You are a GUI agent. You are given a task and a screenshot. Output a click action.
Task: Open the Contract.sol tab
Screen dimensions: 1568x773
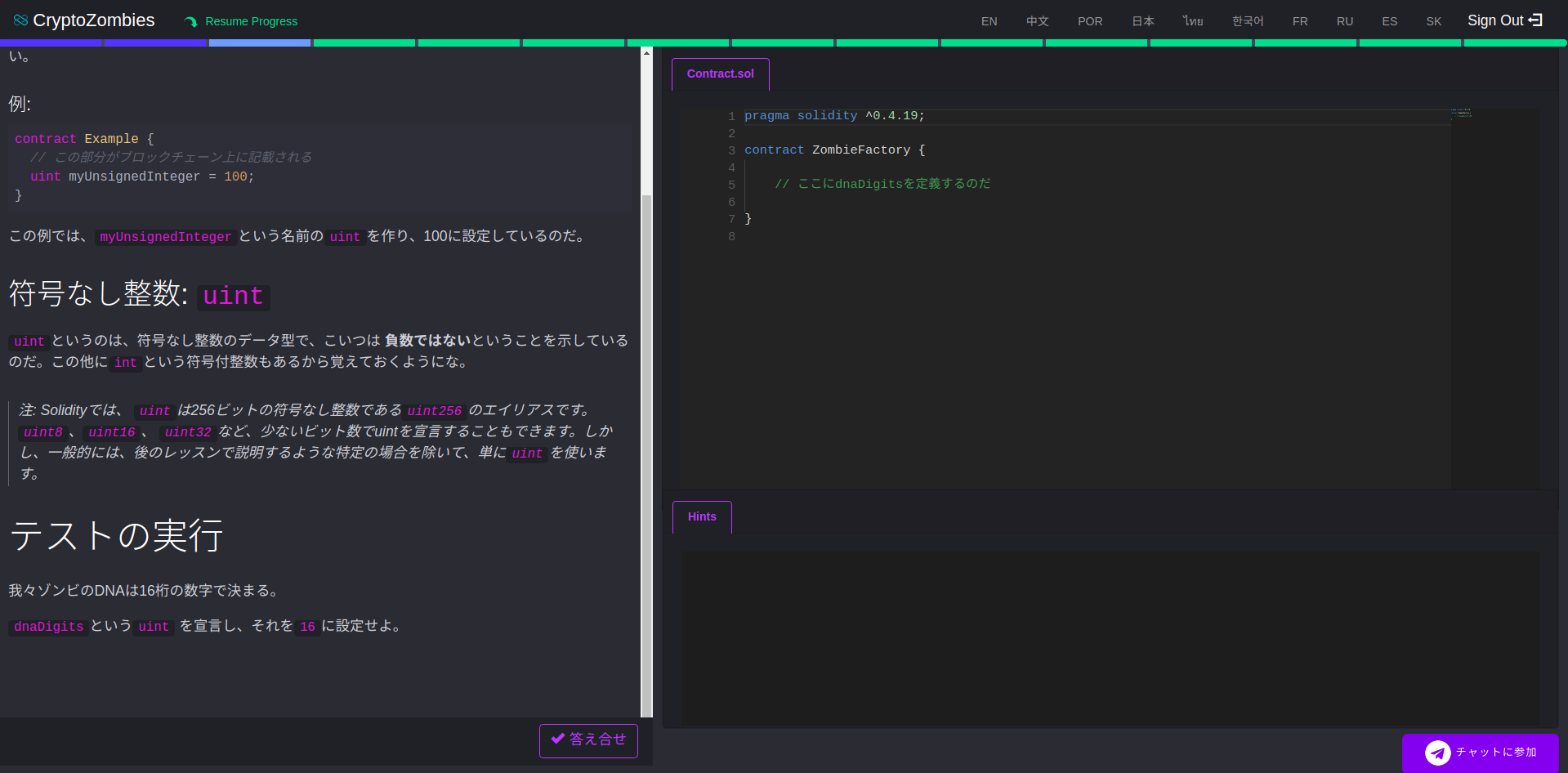coord(720,74)
